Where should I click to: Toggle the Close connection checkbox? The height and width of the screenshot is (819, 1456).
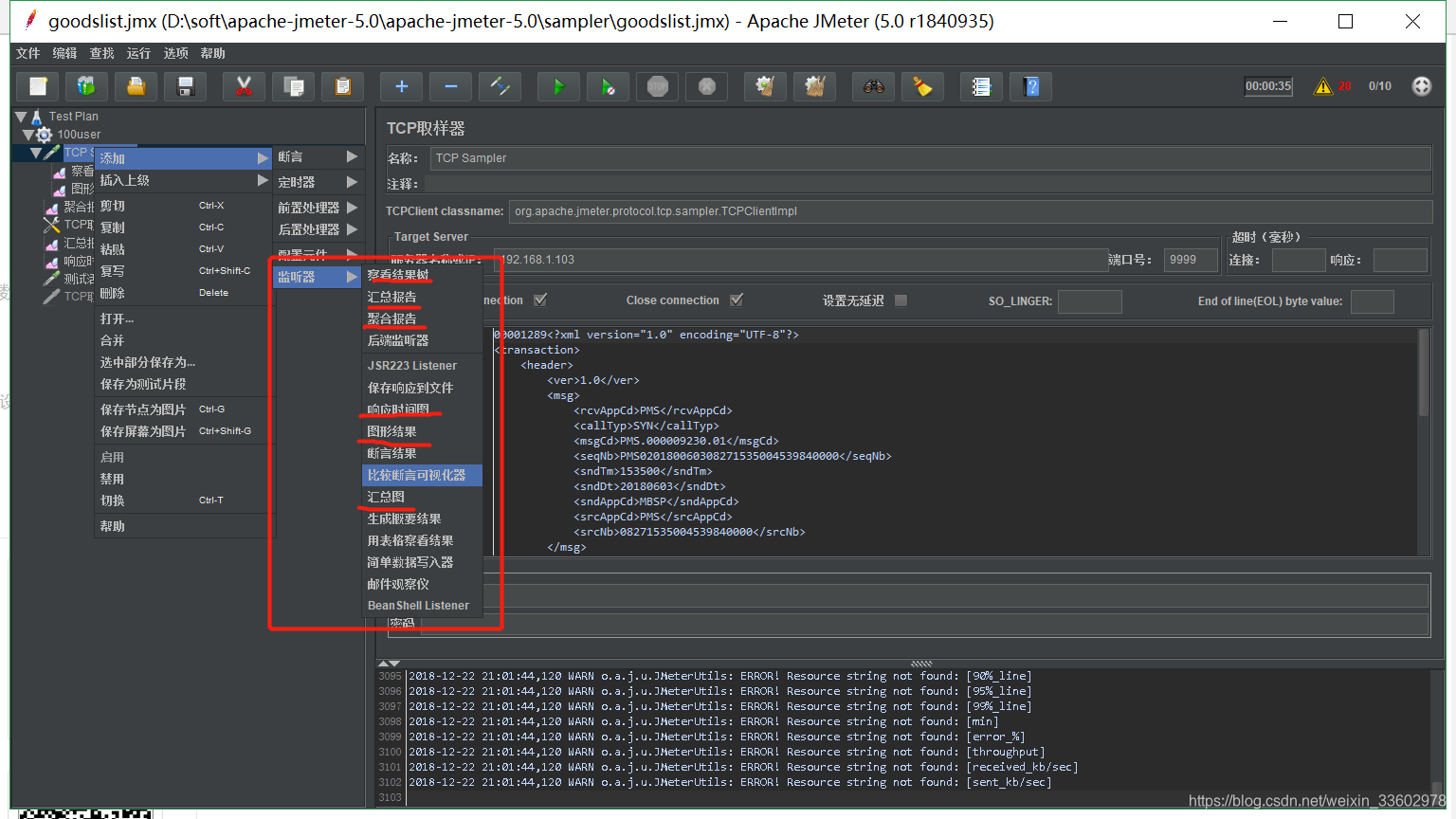click(x=737, y=300)
